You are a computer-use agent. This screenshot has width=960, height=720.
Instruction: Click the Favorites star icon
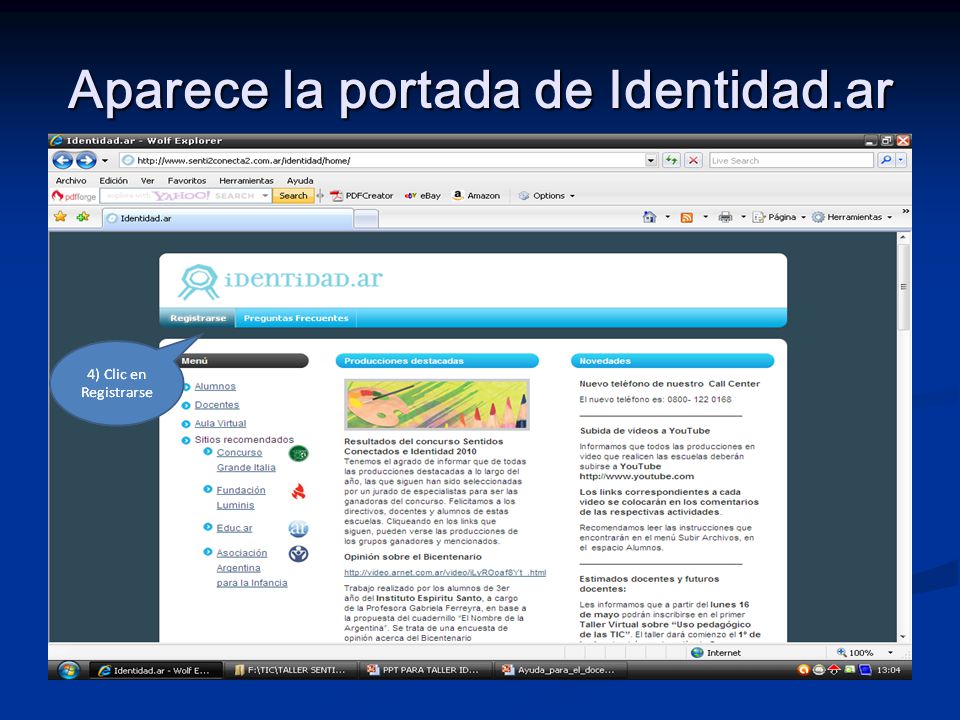(60, 217)
